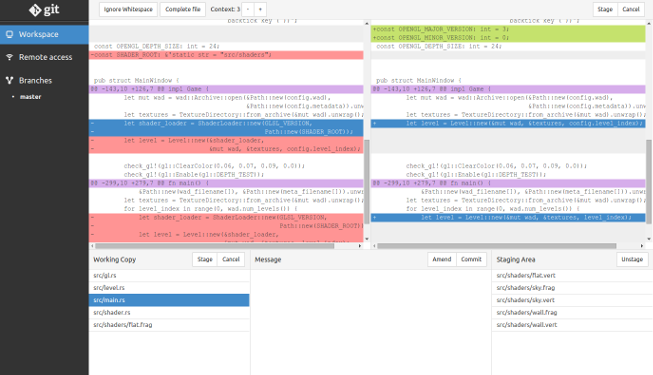
Task: Click left diff scroll-up arrow
Action: click(x=366, y=24)
